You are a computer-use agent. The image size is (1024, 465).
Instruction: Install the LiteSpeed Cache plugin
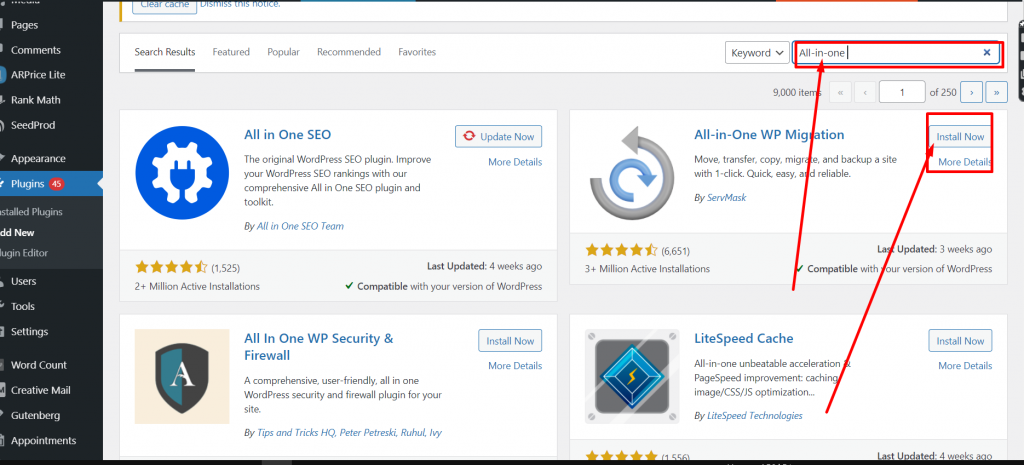960,341
